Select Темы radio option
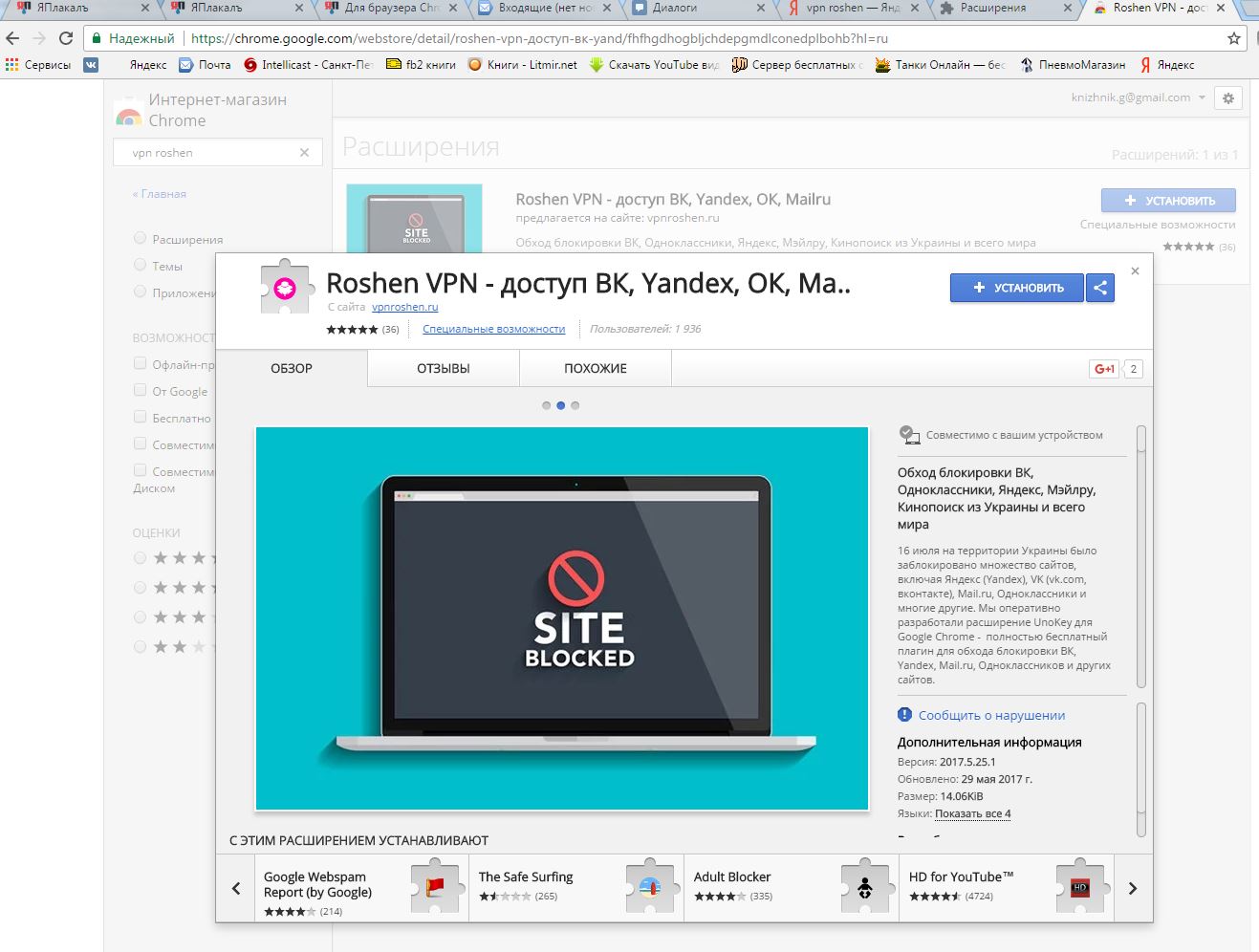Viewport: 1259px width, 952px height. point(141,265)
